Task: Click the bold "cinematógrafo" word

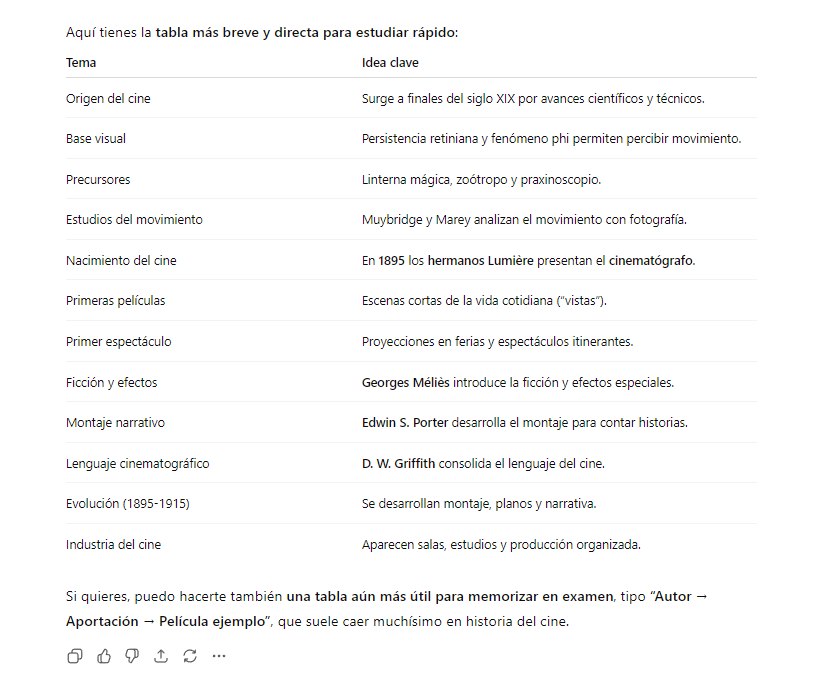Action: [x=652, y=261]
